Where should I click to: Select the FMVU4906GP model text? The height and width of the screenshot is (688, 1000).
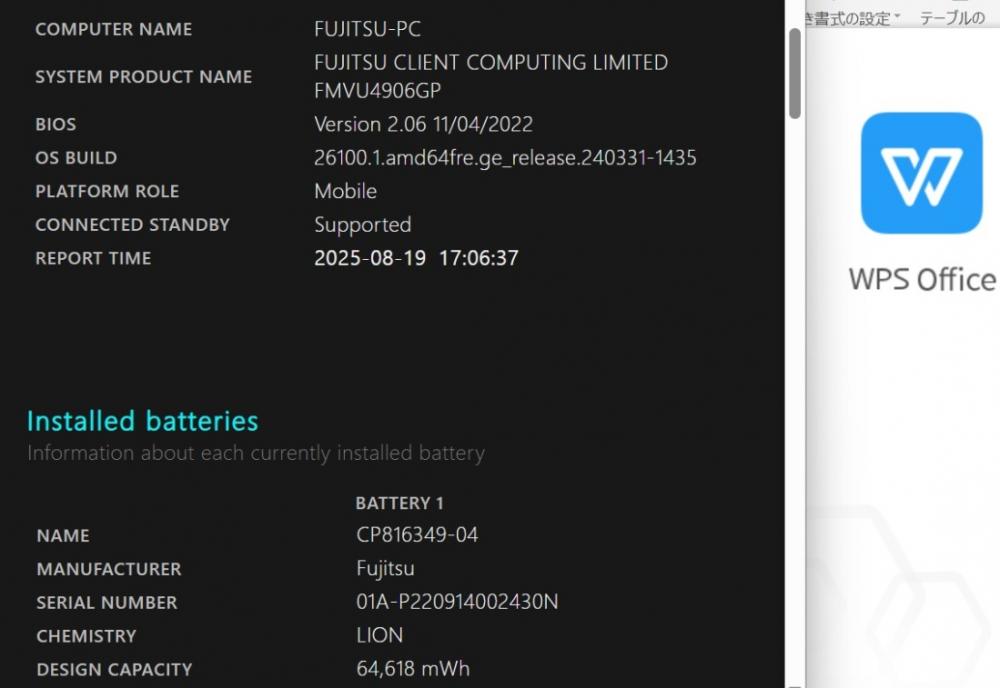(x=378, y=91)
